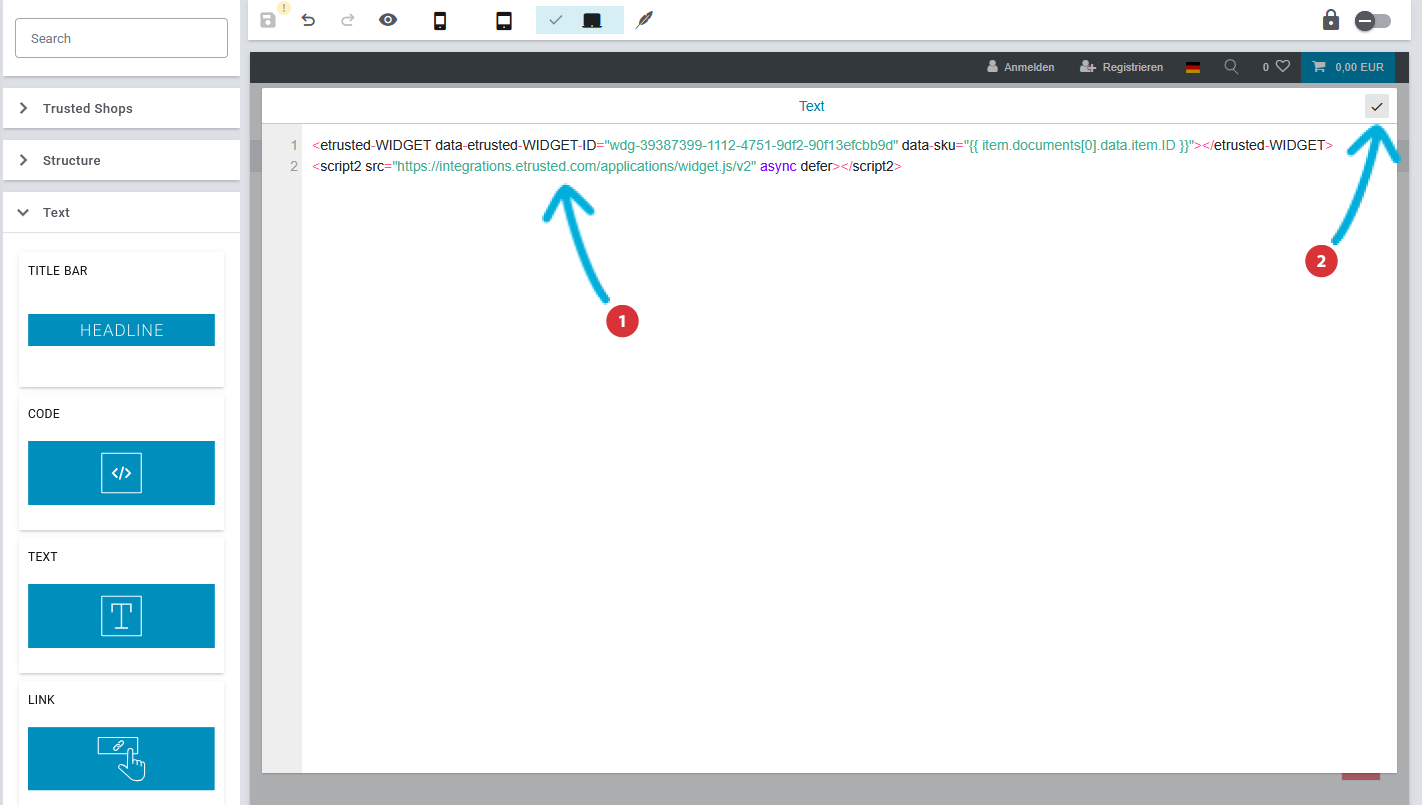Click the 'async' keyword in line 2
This screenshot has width=1422, height=805.
click(x=779, y=166)
